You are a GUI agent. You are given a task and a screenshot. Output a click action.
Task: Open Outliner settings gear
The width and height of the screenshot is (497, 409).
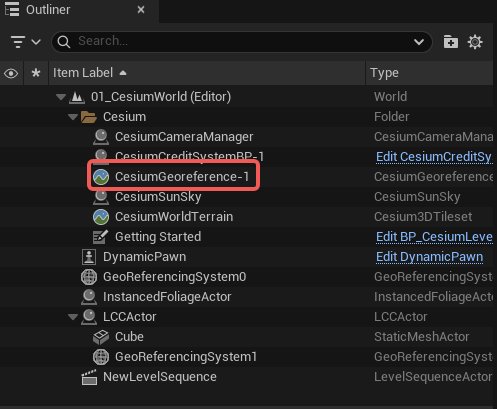[475, 42]
